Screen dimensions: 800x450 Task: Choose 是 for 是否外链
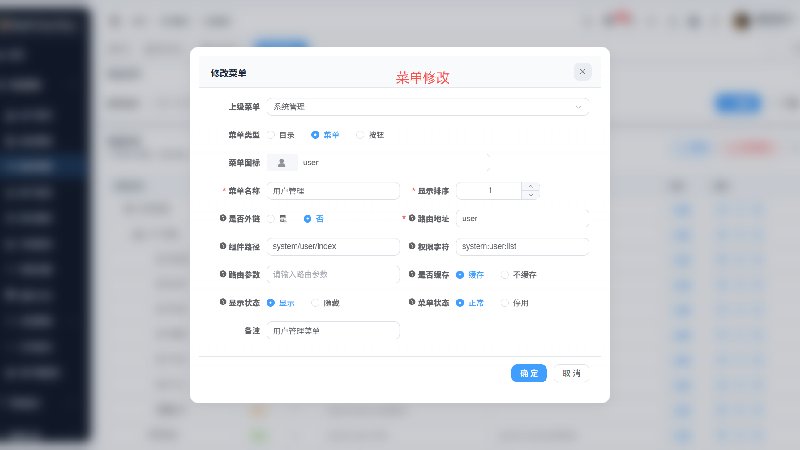[x=277, y=218]
